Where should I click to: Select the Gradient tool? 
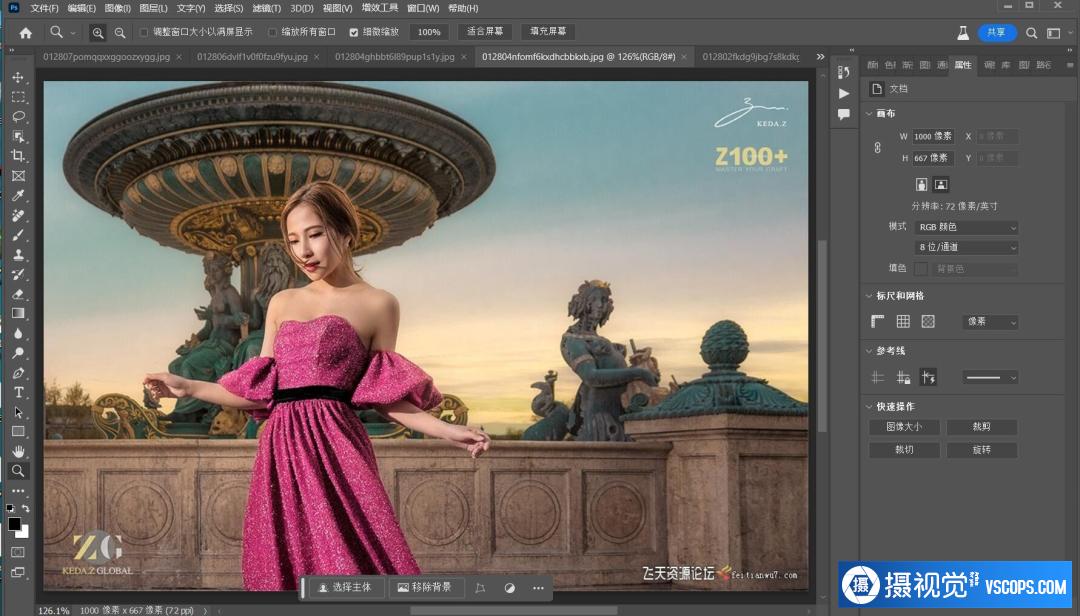(x=18, y=314)
